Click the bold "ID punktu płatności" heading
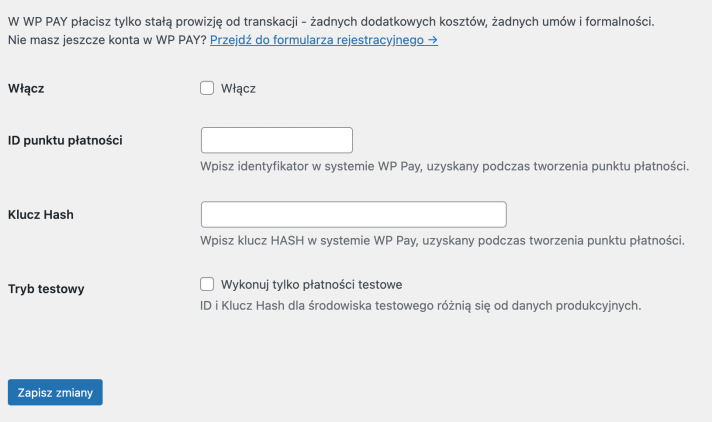Image resolution: width=712 pixels, height=422 pixels. click(x=65, y=140)
